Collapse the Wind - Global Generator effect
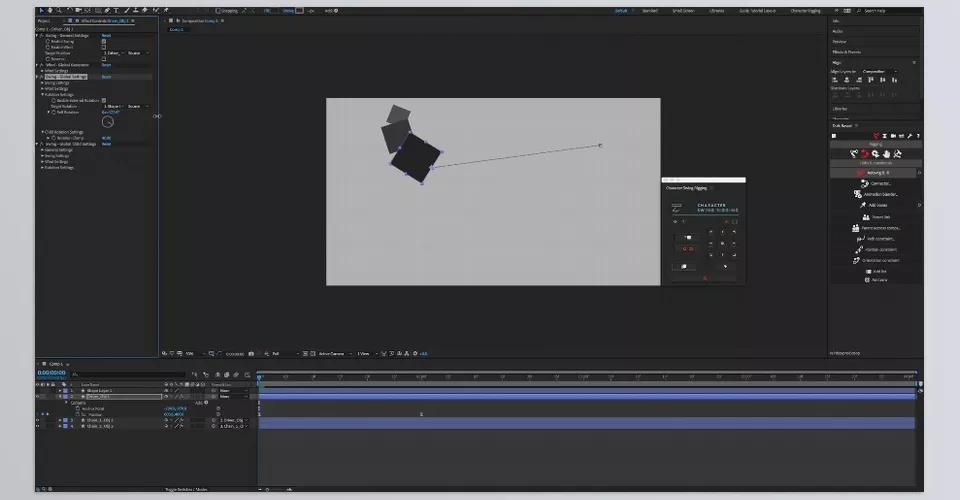This screenshot has width=960, height=500. 37,65
